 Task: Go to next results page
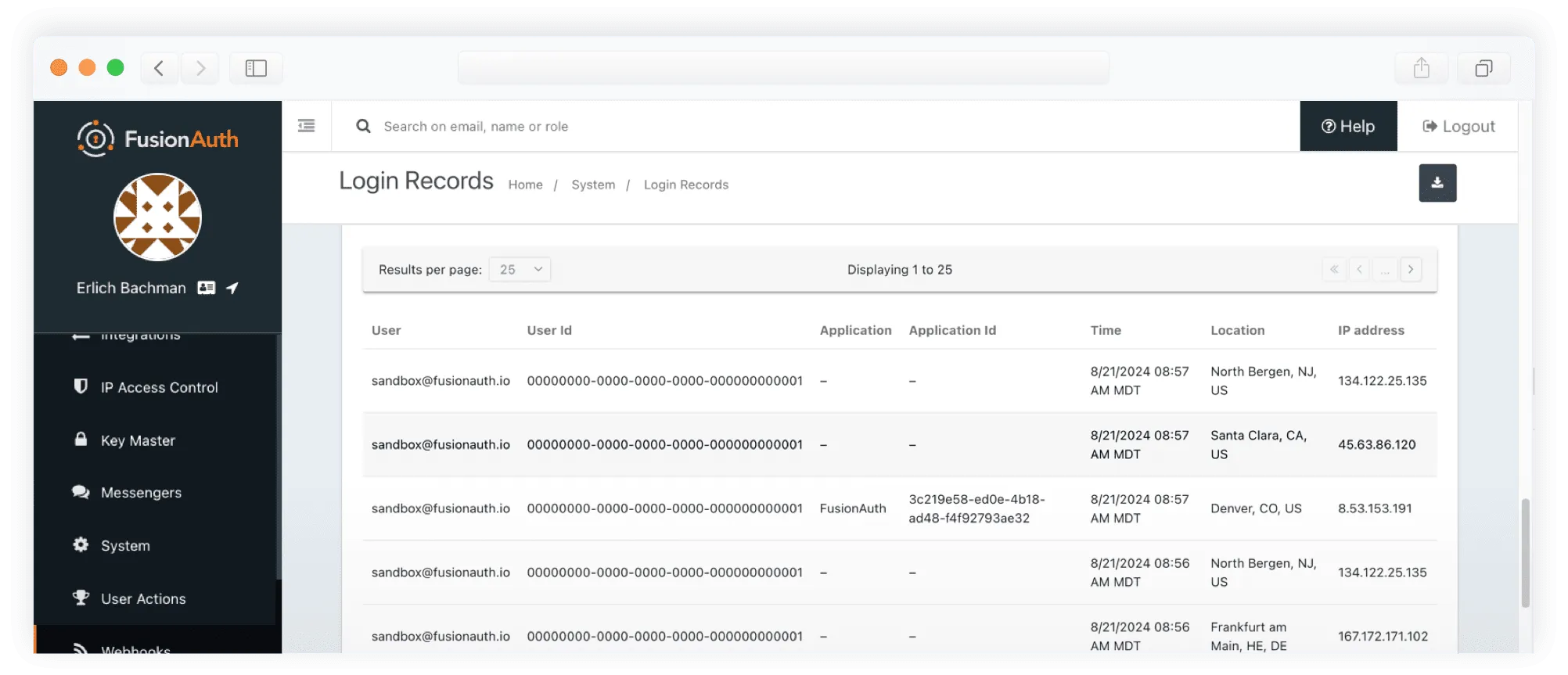click(x=1411, y=269)
